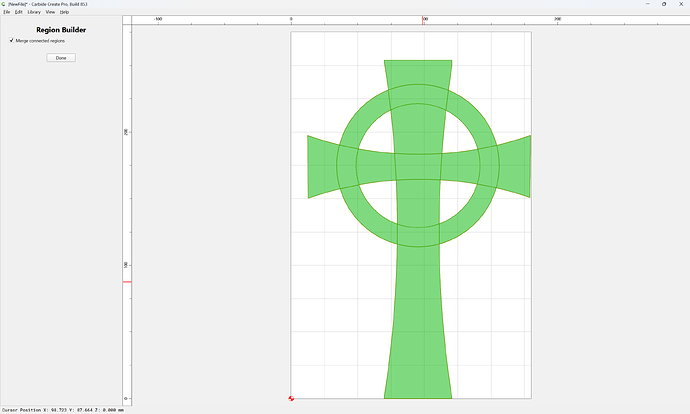Viewport: 690px width, 414px height.
Task: Open the Library menu
Action: (x=34, y=12)
